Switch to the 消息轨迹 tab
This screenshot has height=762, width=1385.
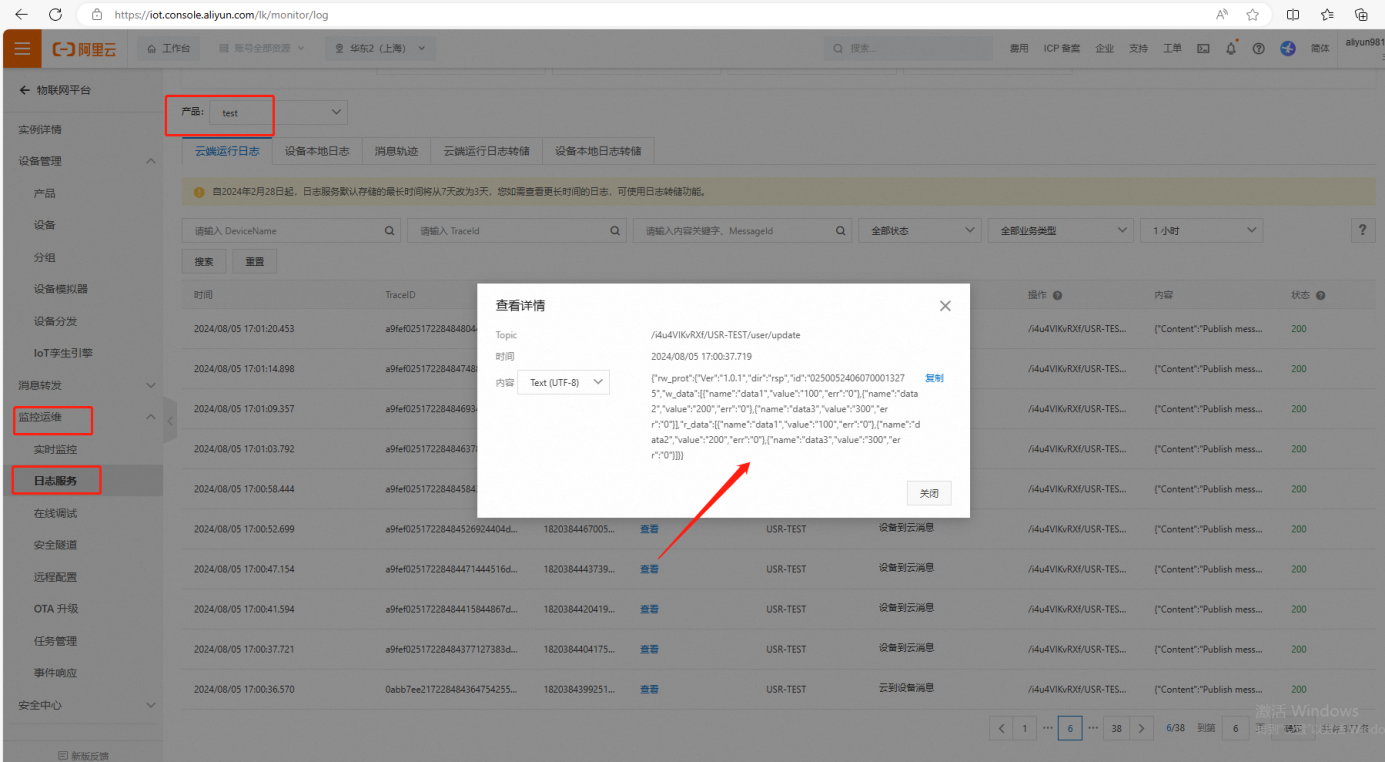click(x=396, y=151)
